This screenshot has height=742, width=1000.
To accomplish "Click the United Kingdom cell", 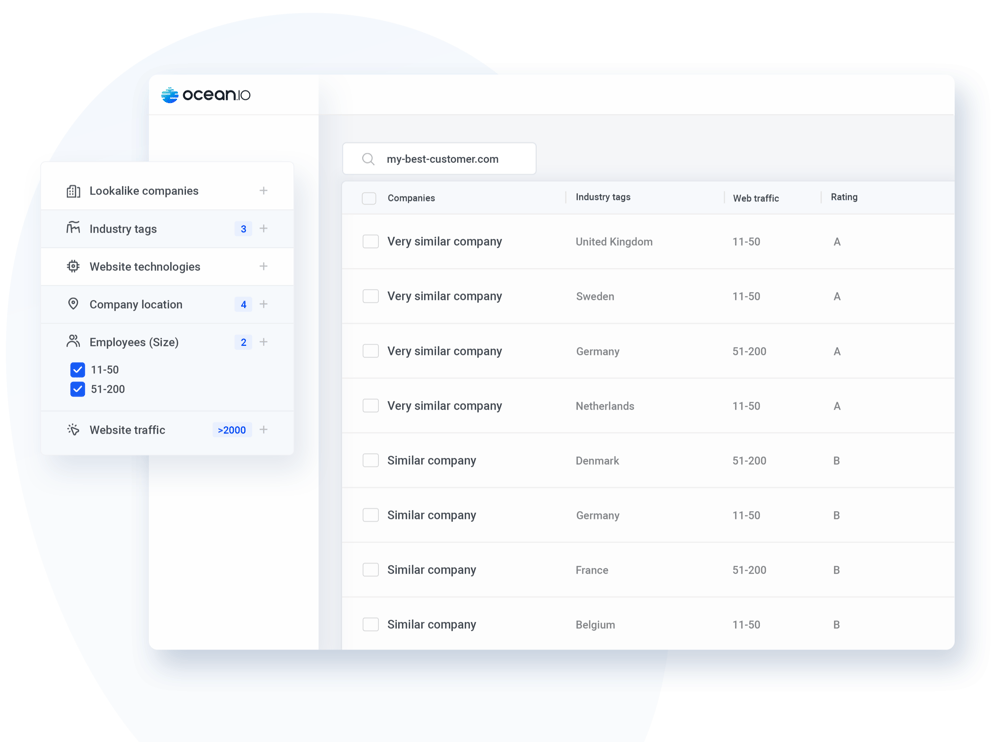I will pyautogui.click(x=614, y=242).
